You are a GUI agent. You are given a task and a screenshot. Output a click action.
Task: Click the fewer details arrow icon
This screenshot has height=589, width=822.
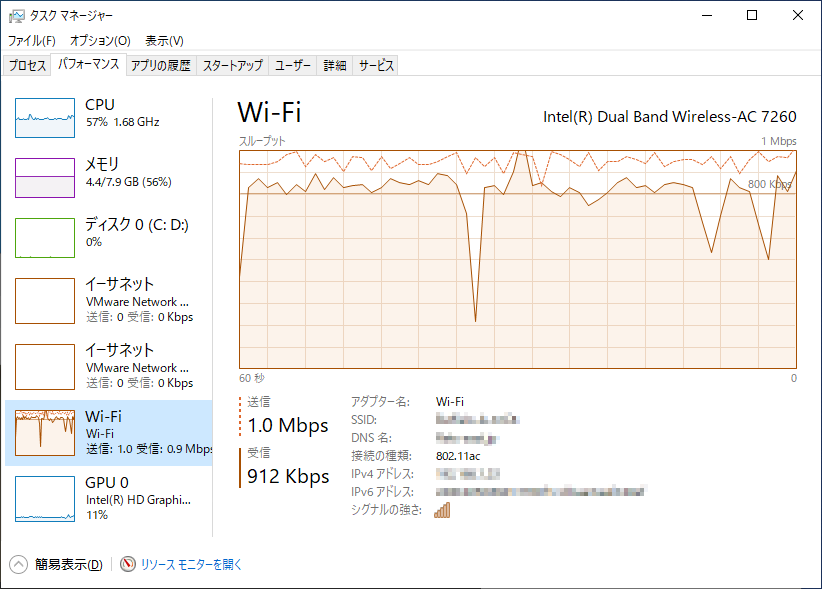click(20, 564)
